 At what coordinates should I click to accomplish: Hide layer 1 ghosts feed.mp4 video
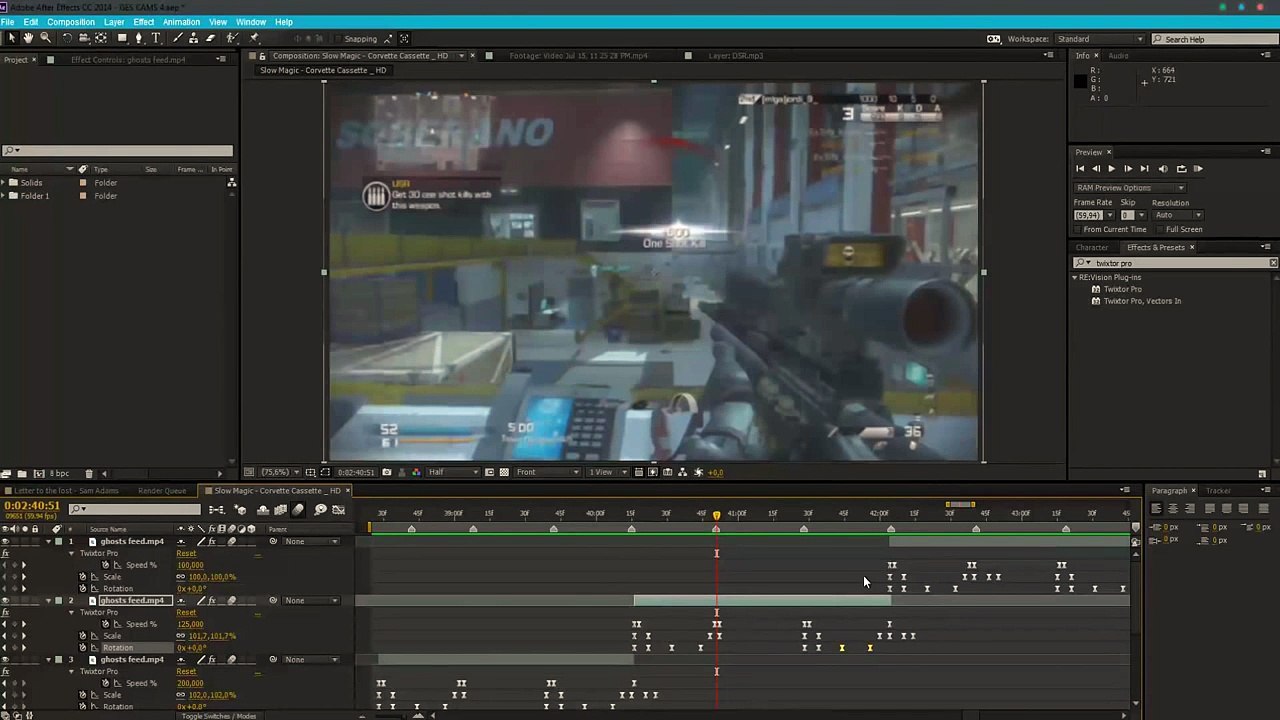coord(5,541)
